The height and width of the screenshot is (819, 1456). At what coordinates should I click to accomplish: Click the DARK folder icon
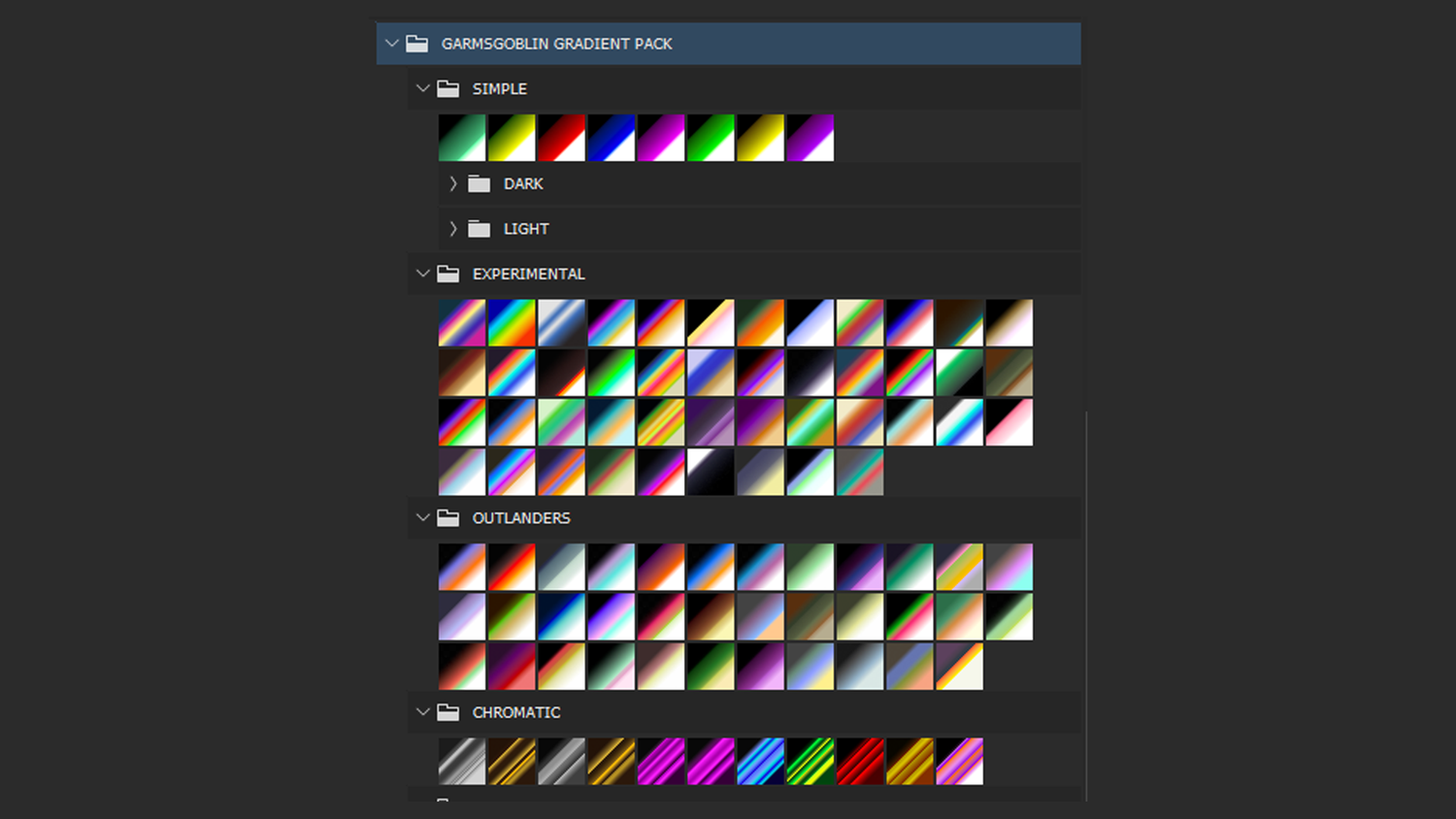(x=480, y=183)
